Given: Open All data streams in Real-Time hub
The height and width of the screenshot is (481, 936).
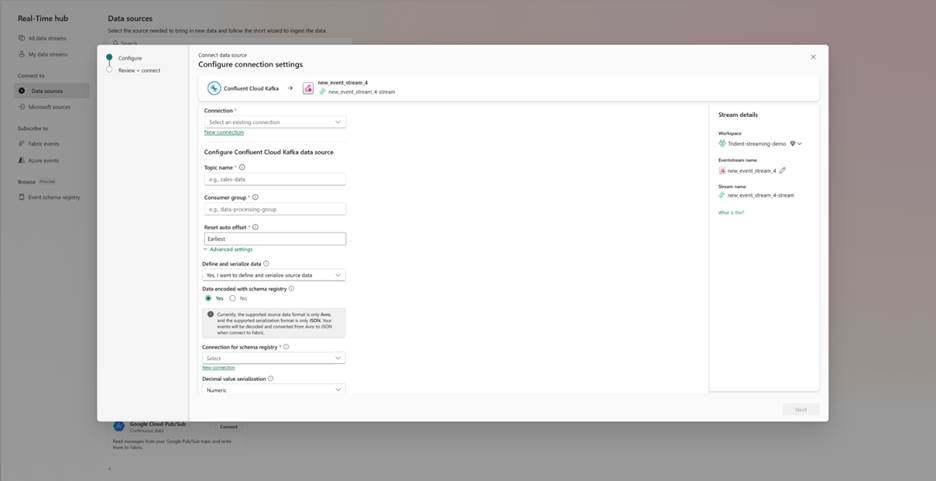Looking at the screenshot, I should tap(47, 38).
